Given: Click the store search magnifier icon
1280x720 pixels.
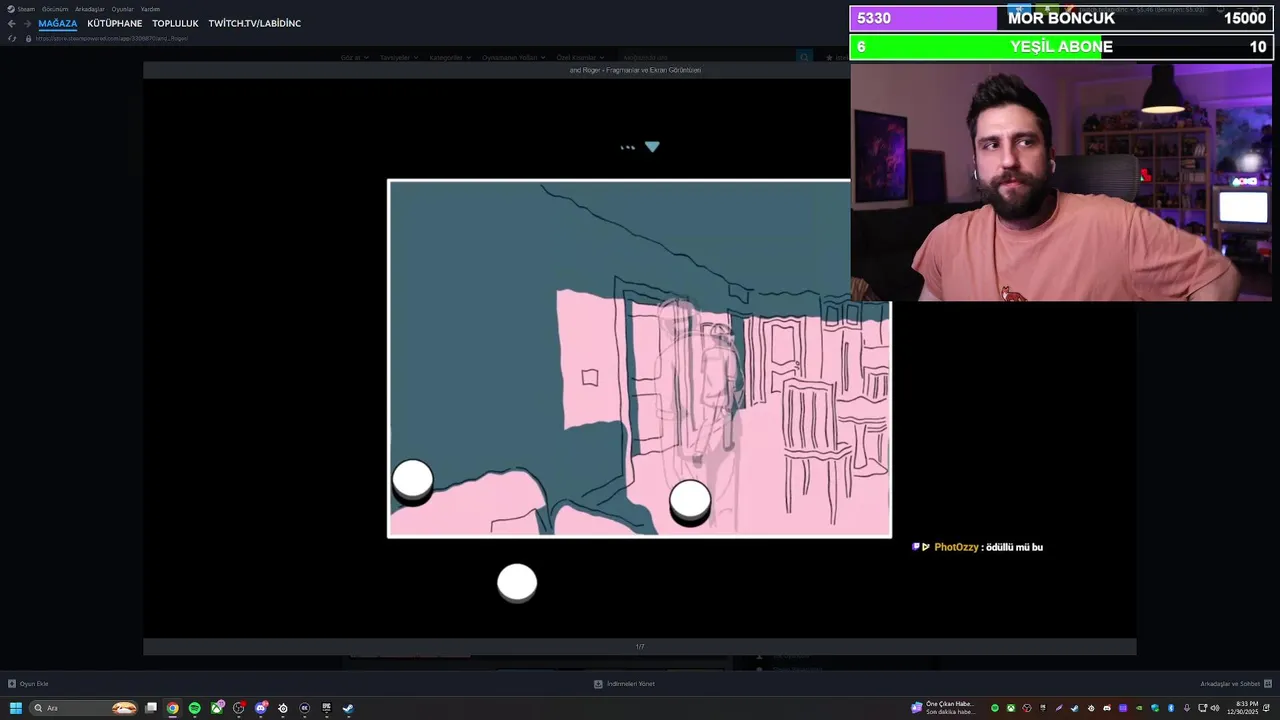Looking at the screenshot, I should pos(804,57).
